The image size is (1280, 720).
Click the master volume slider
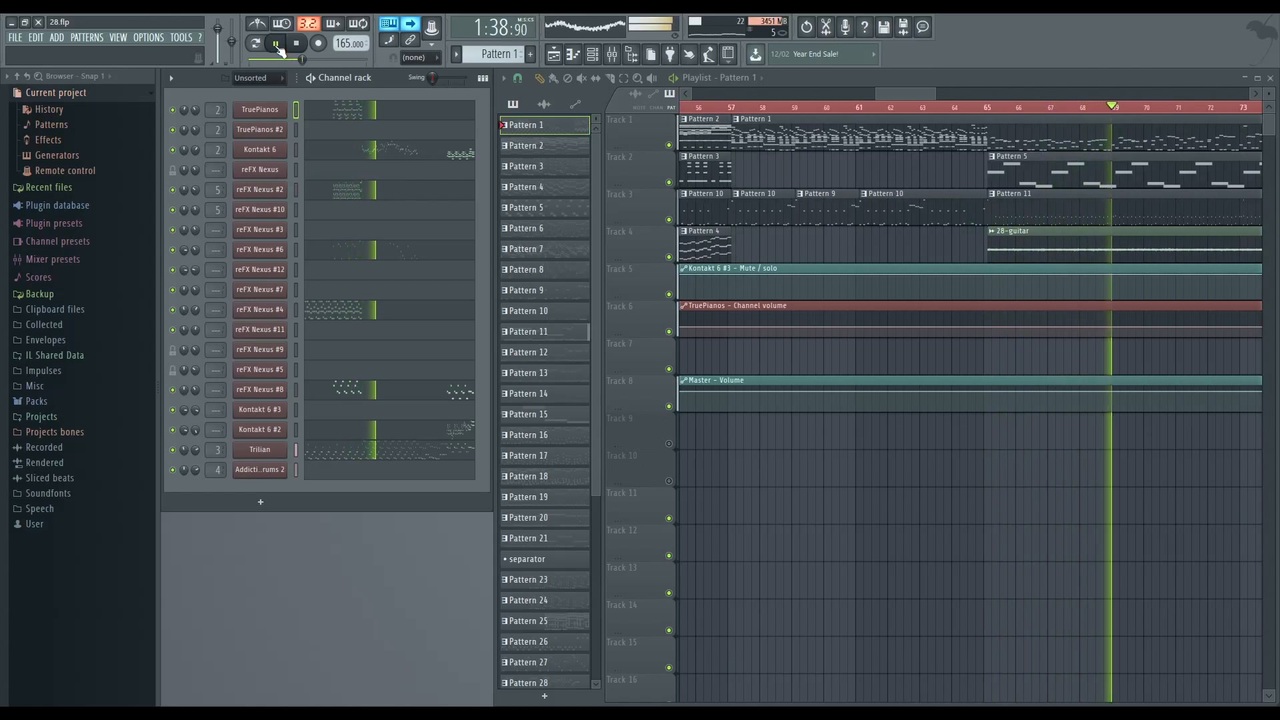pyautogui.click(x=218, y=41)
